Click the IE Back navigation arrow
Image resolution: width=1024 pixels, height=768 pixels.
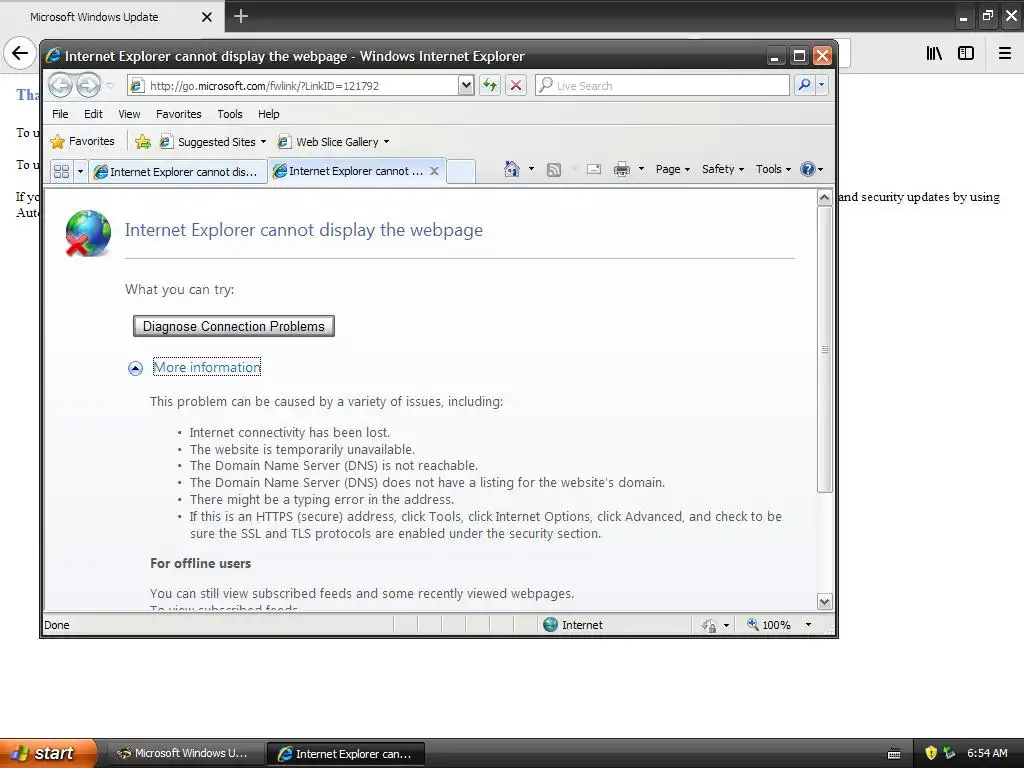(x=60, y=85)
